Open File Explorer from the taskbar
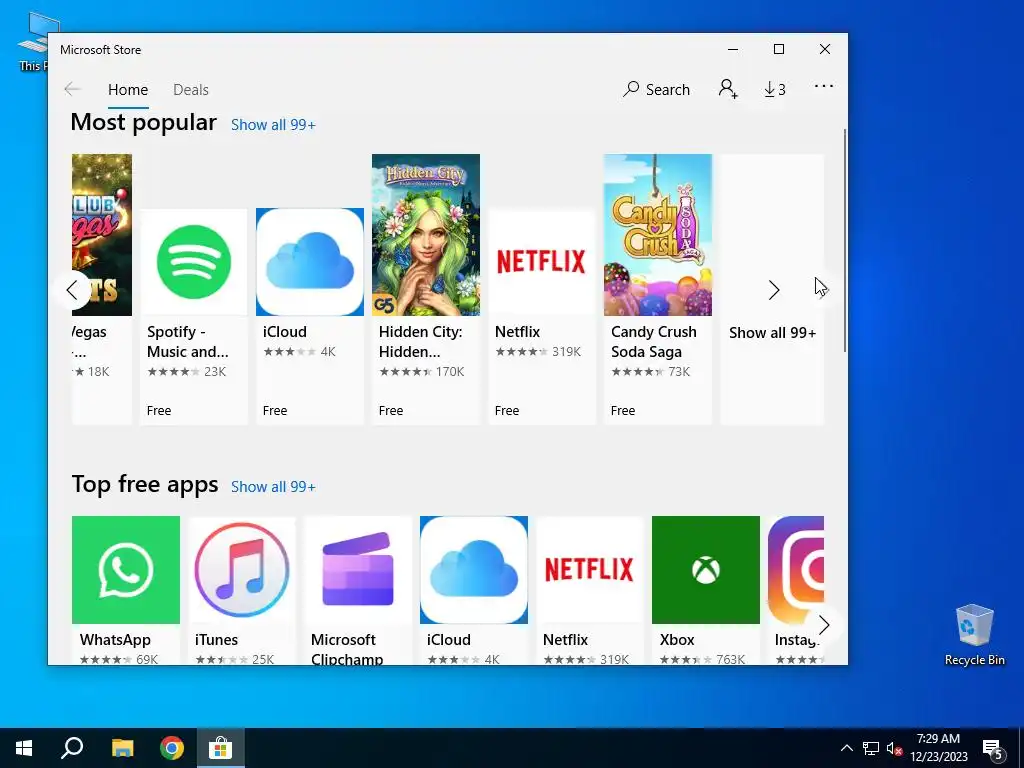The height and width of the screenshot is (768, 1024). point(122,748)
